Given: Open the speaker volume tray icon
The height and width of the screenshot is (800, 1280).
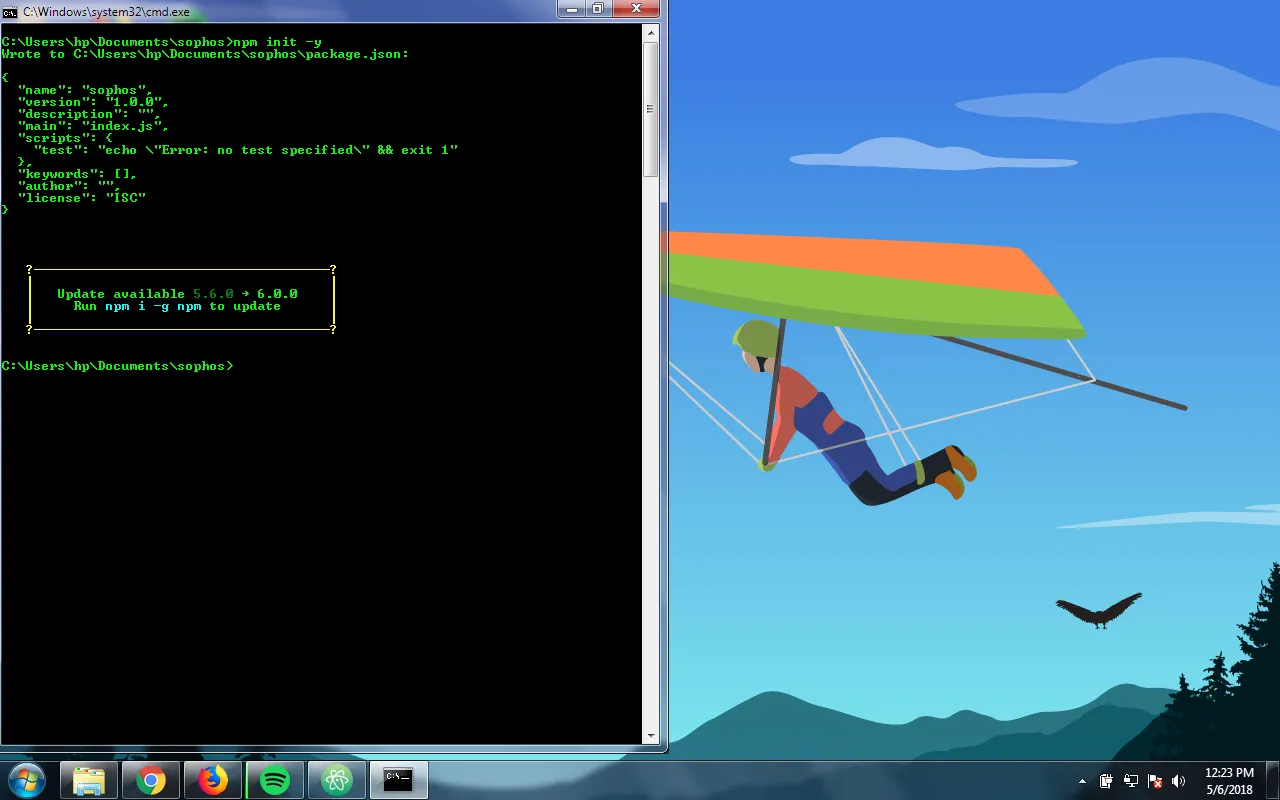Looking at the screenshot, I should click(x=1179, y=781).
